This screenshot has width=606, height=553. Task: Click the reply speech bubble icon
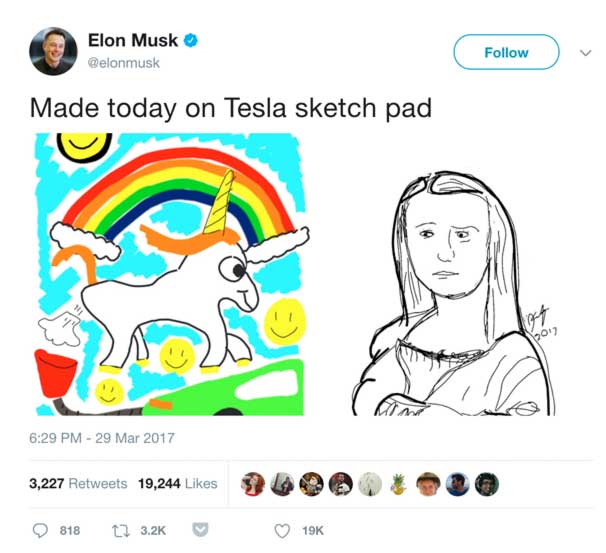point(40,530)
